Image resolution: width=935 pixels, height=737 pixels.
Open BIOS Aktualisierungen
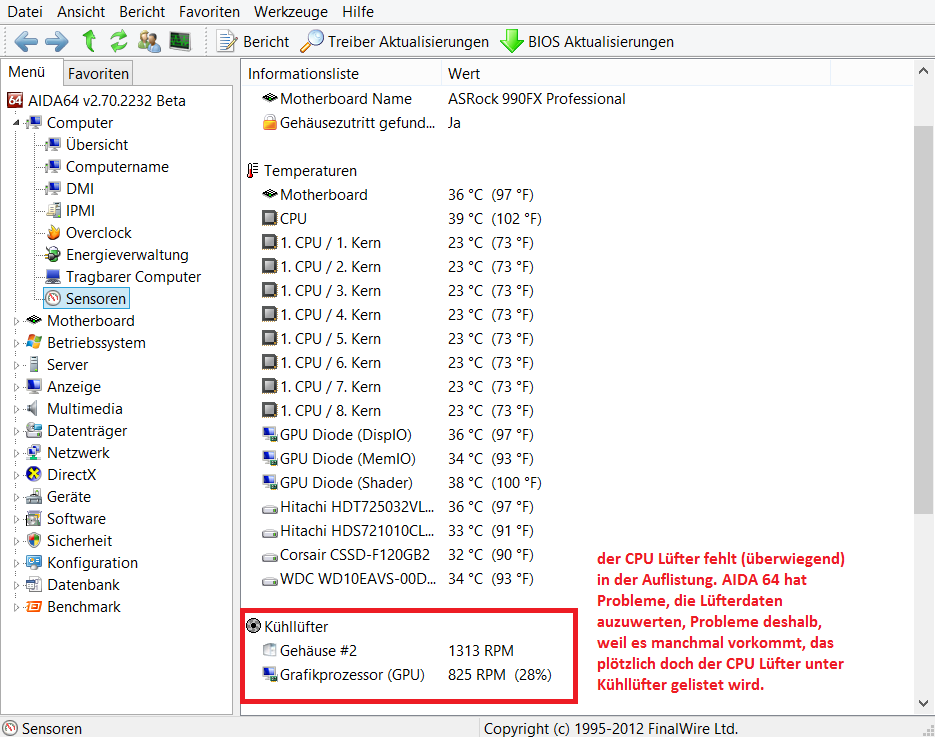587,42
